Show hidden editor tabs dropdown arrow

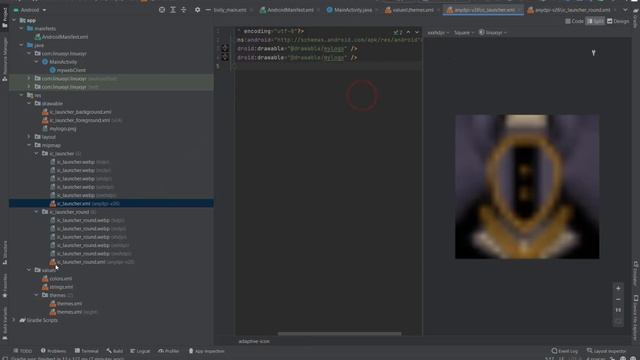point(625,10)
